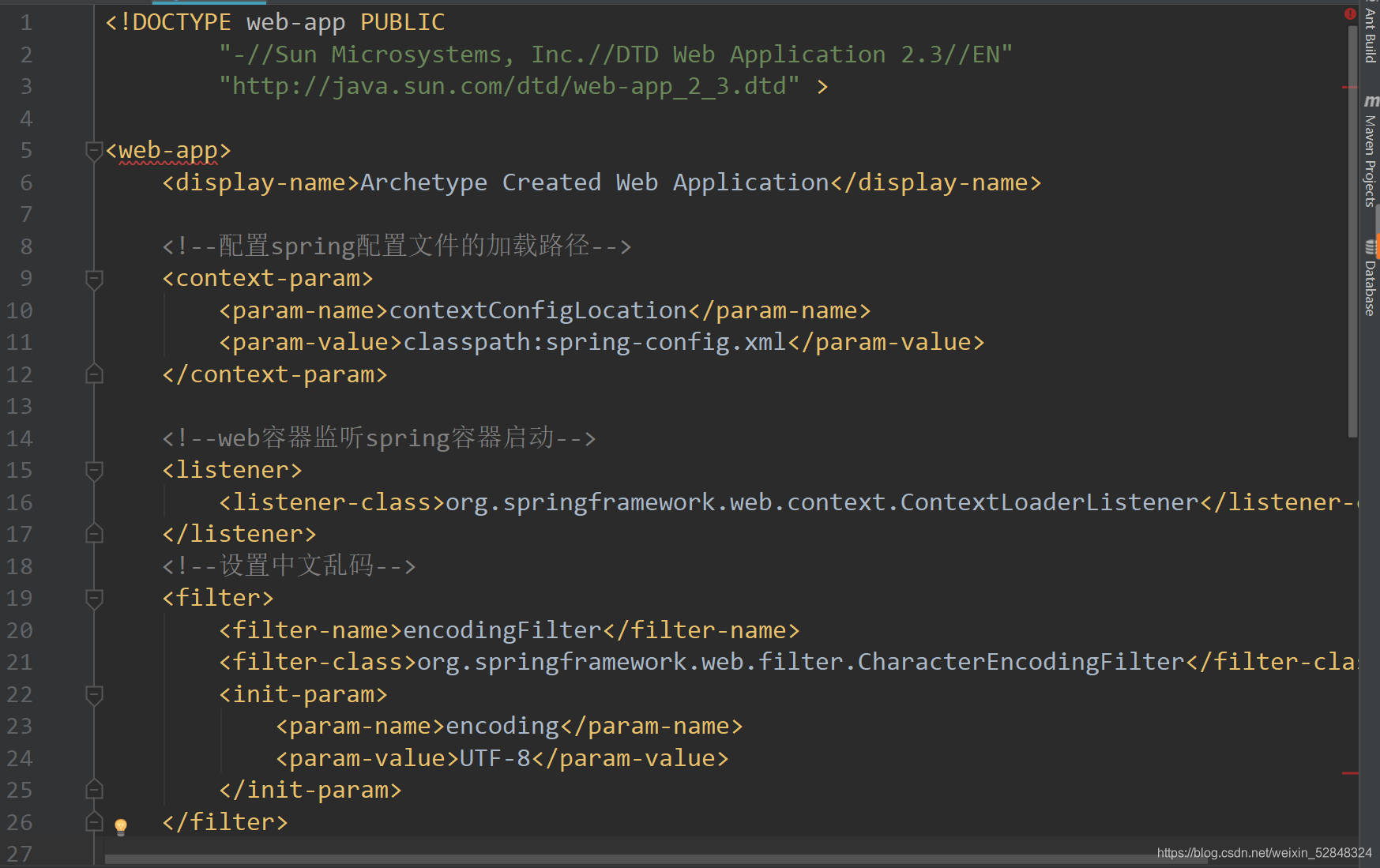Screen dimensions: 1380x868
Task: Click the closing filter tag text
Action: pyautogui.click(x=225, y=822)
